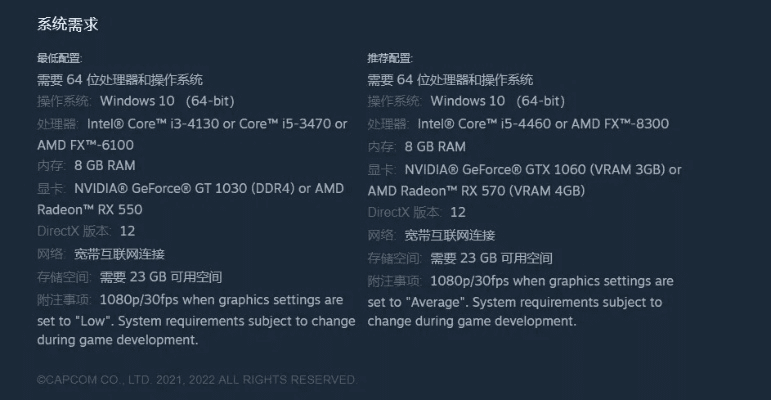Click the ©CAPCOM copyright notice
771x400 pixels.
tap(196, 380)
